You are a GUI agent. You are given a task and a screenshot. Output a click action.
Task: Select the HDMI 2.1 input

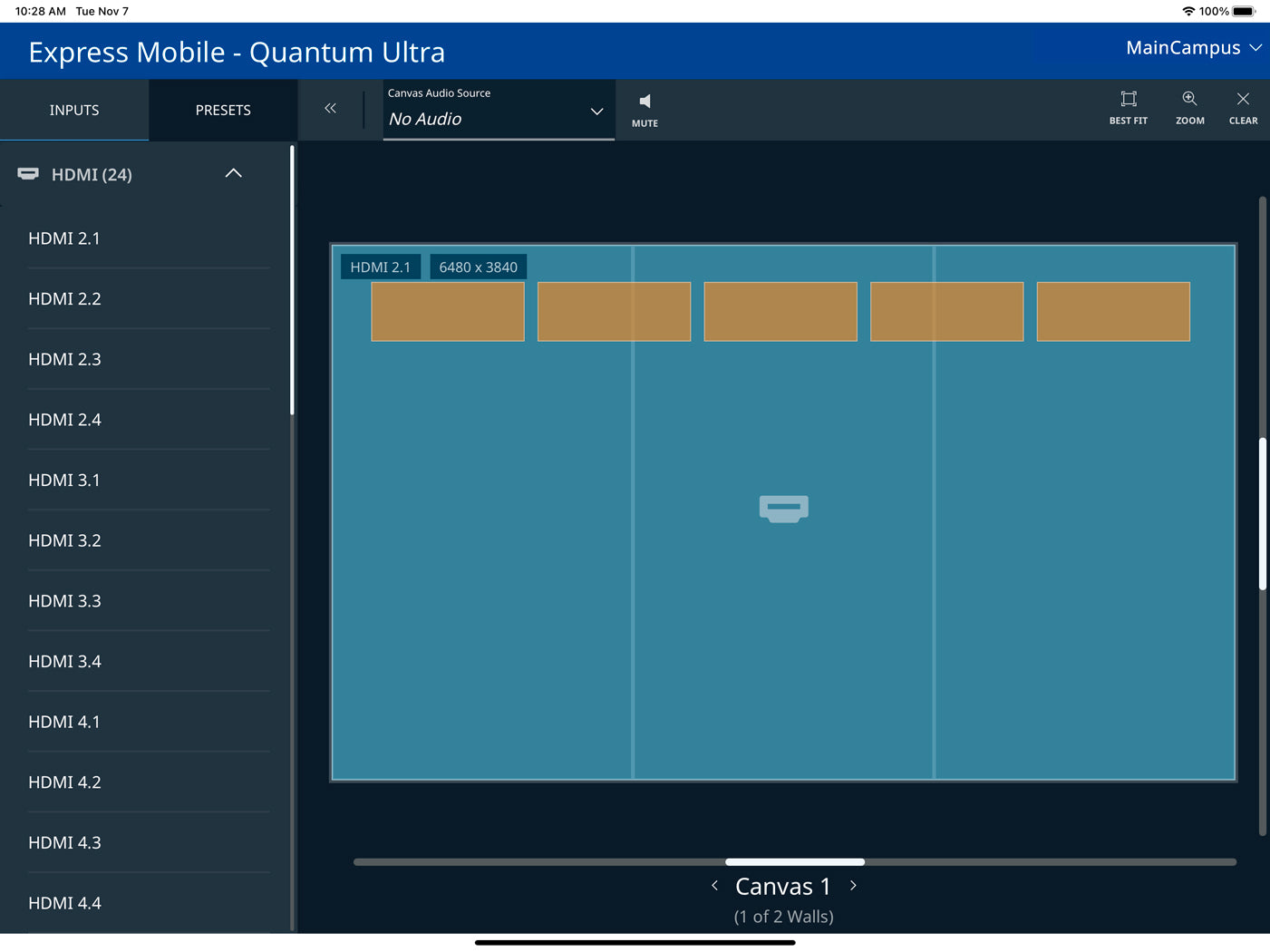[149, 238]
